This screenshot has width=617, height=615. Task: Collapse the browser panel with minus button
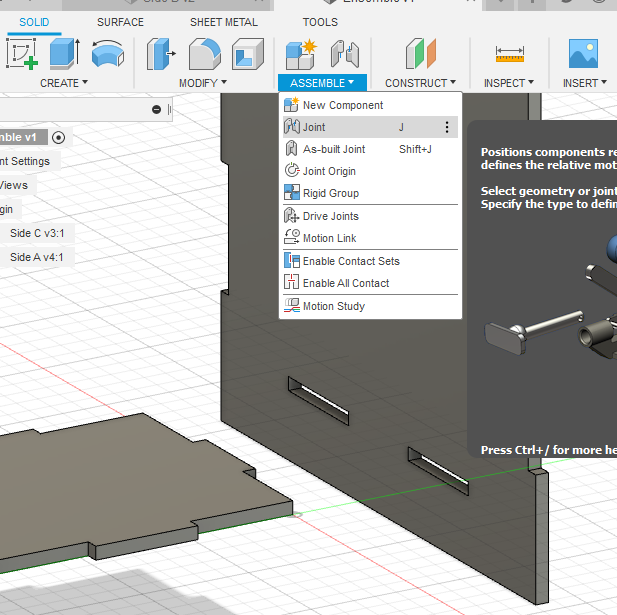[x=156, y=109]
